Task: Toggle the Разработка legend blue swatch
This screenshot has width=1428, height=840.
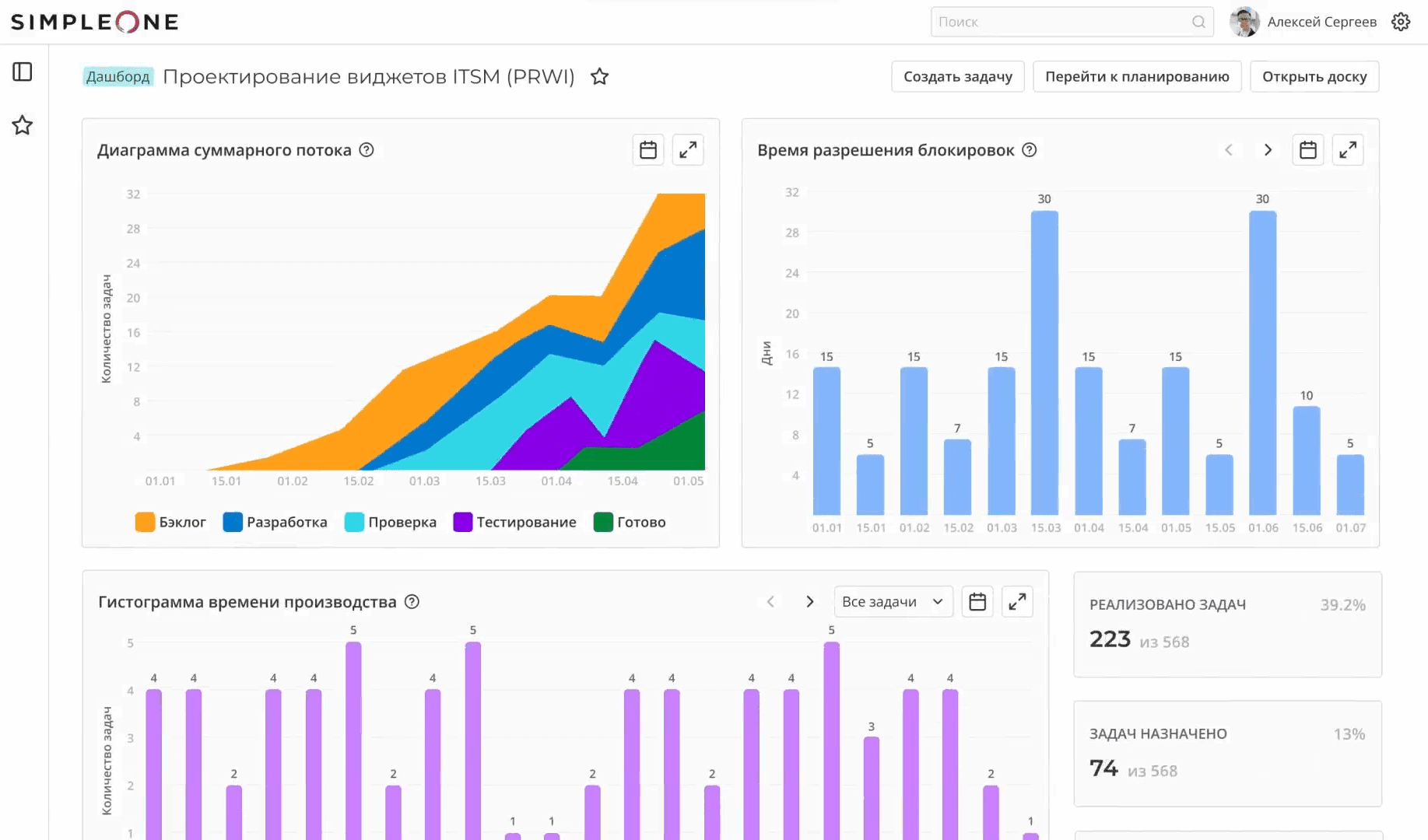Action: [233, 522]
